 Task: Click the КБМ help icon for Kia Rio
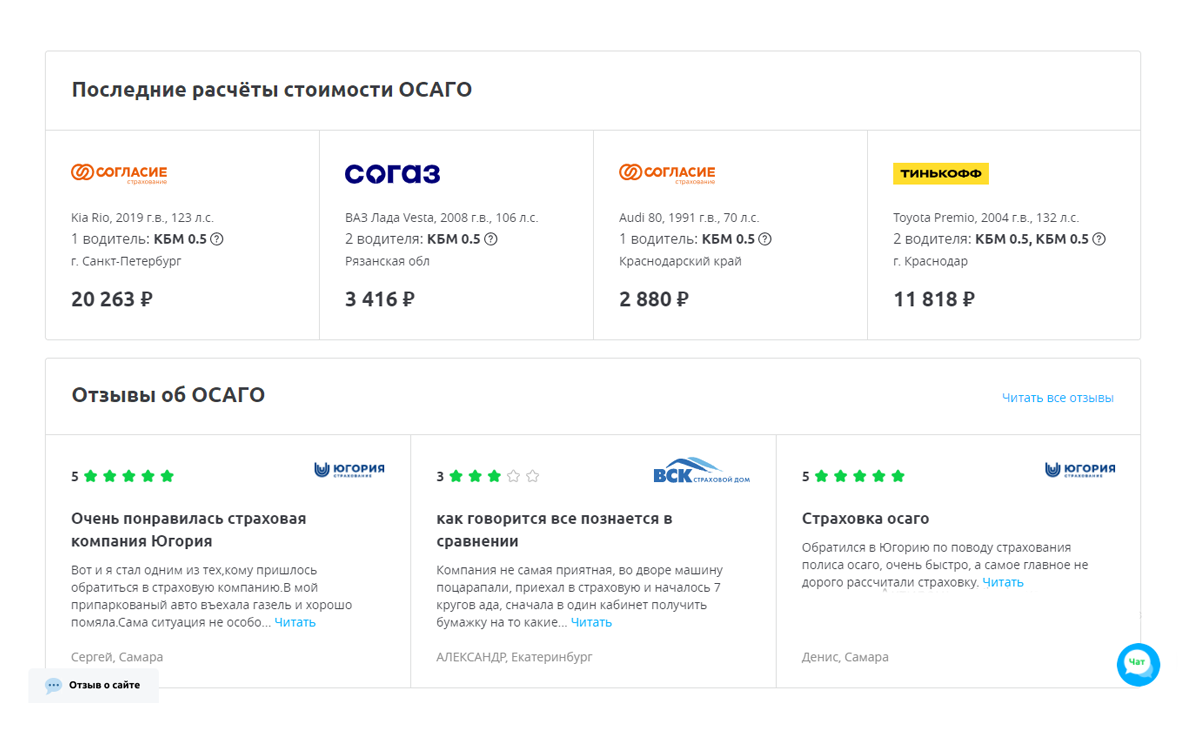217,239
